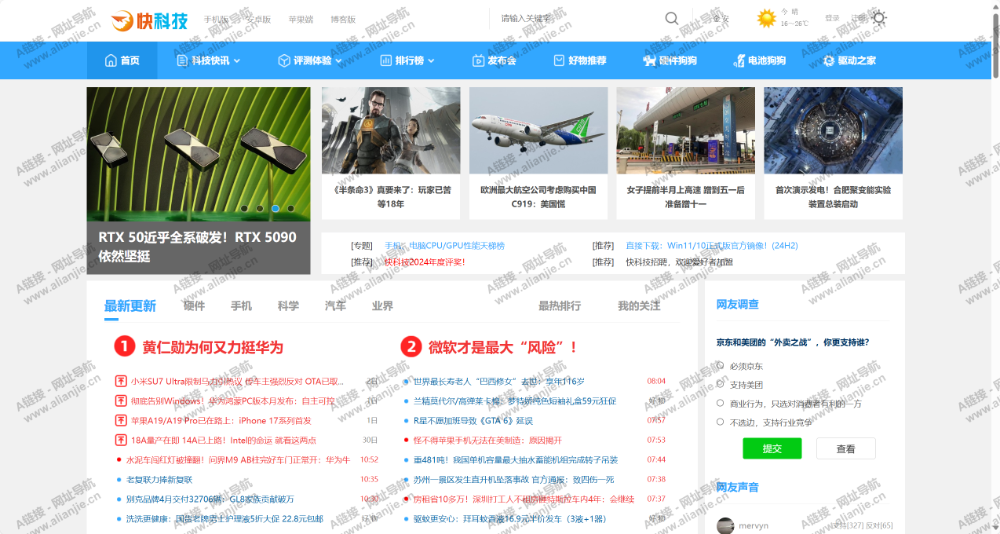
Task: Open 快科技2024年度评奖 link
Action: [x=424, y=262]
